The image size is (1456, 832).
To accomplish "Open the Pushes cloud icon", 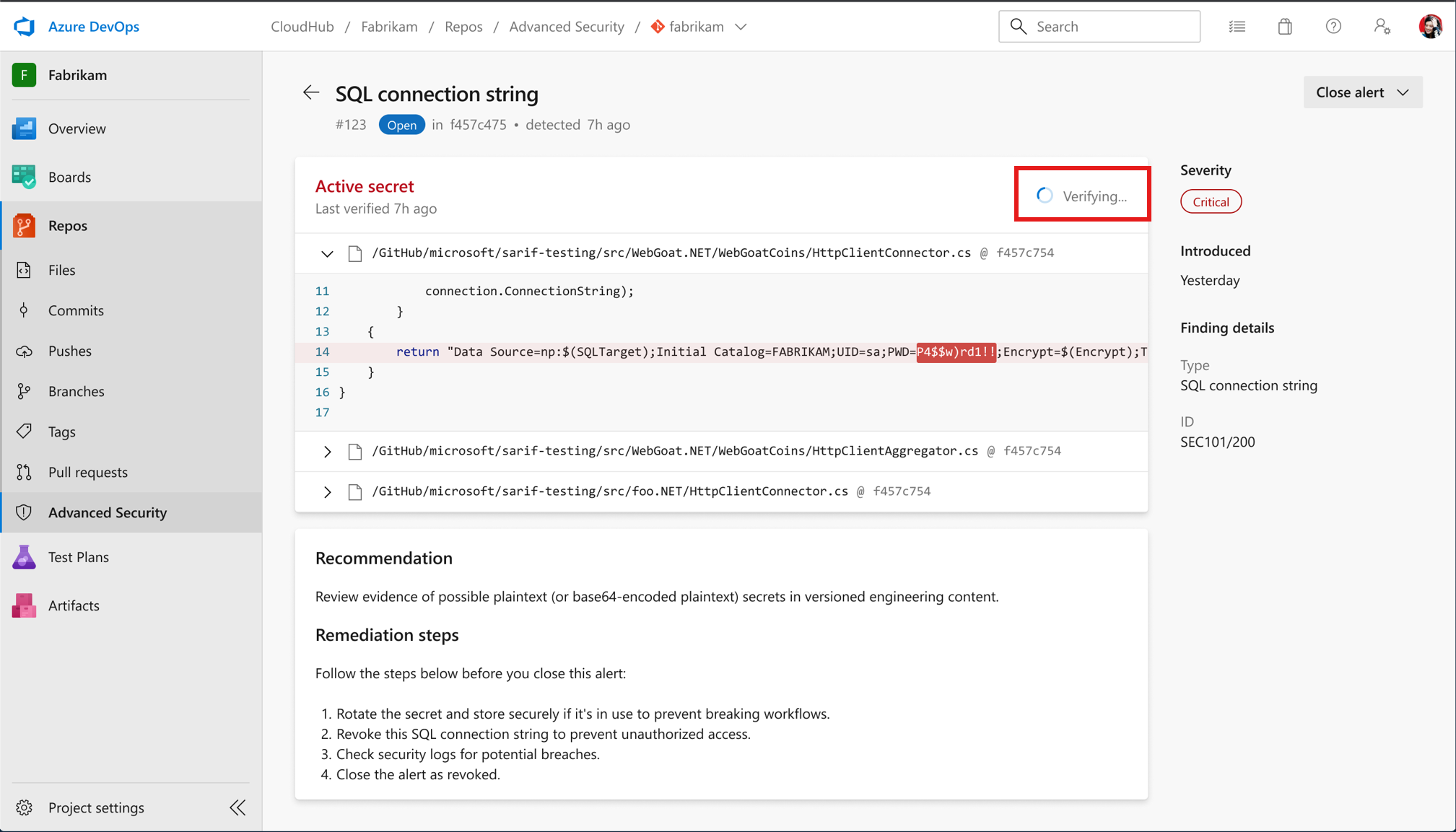I will pos(24,351).
